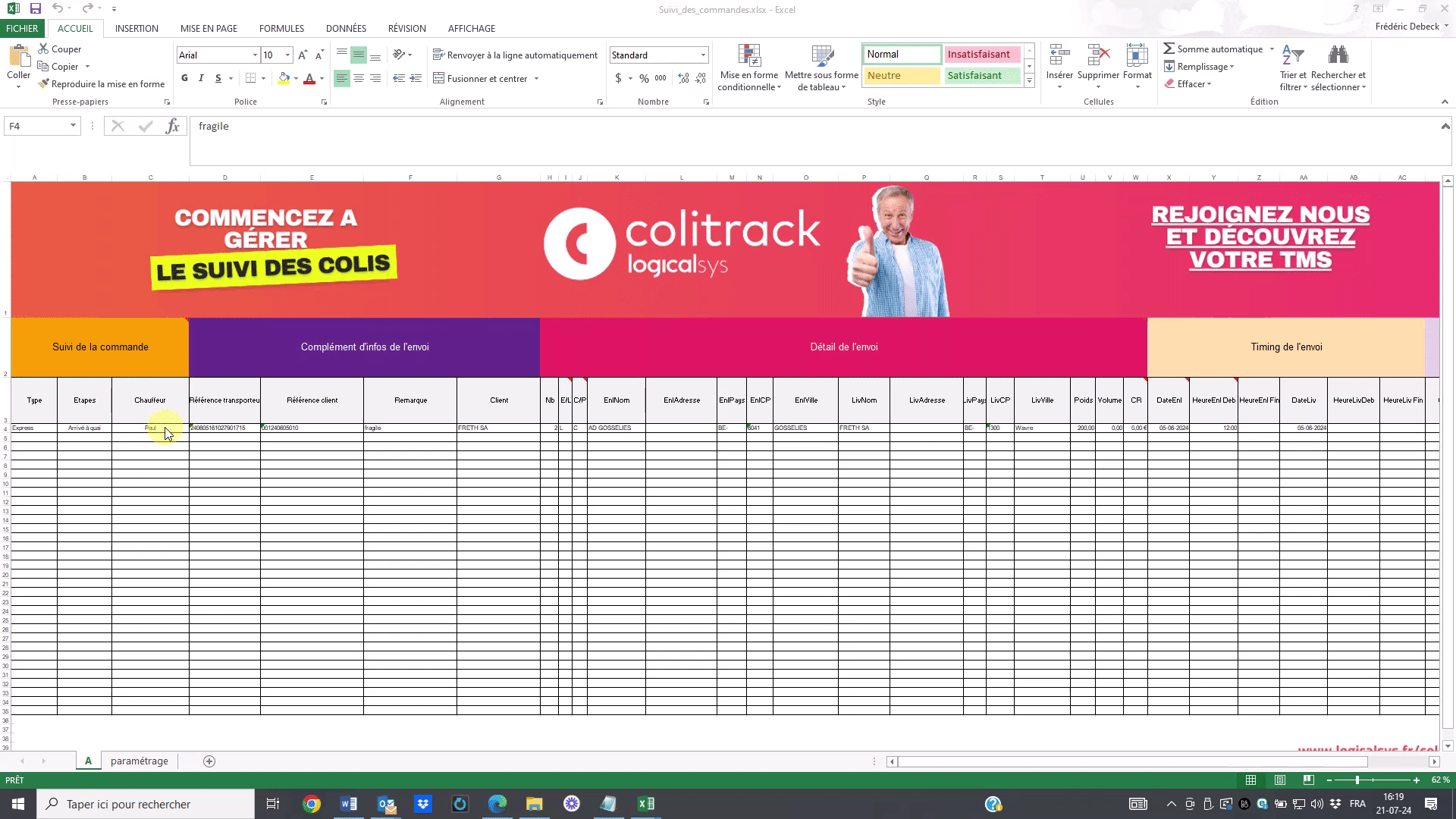The width and height of the screenshot is (1456, 819).
Task: Open Trier et filtrer
Action: 1294,67
